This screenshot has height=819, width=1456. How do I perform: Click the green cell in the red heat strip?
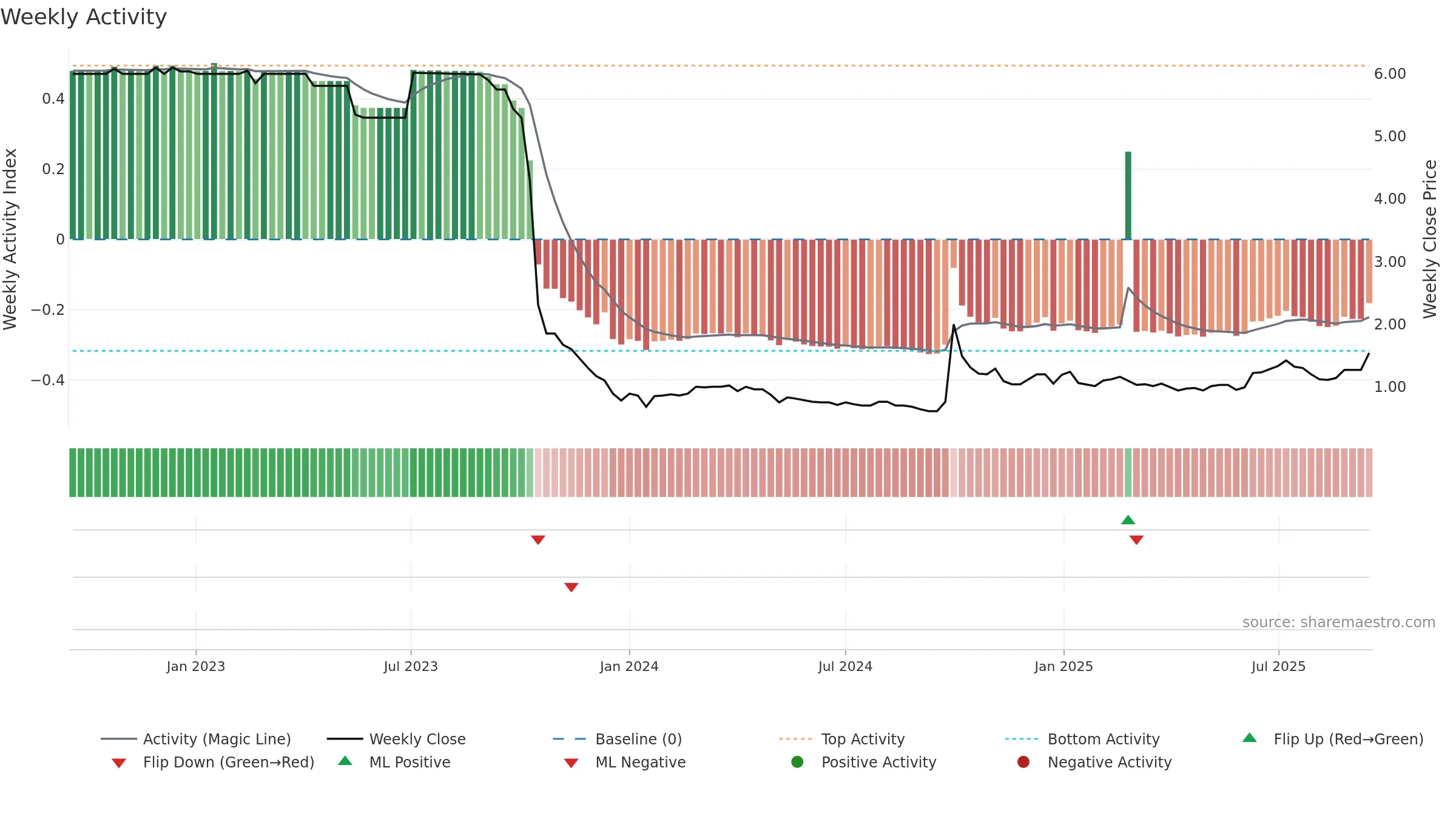tap(1128, 473)
